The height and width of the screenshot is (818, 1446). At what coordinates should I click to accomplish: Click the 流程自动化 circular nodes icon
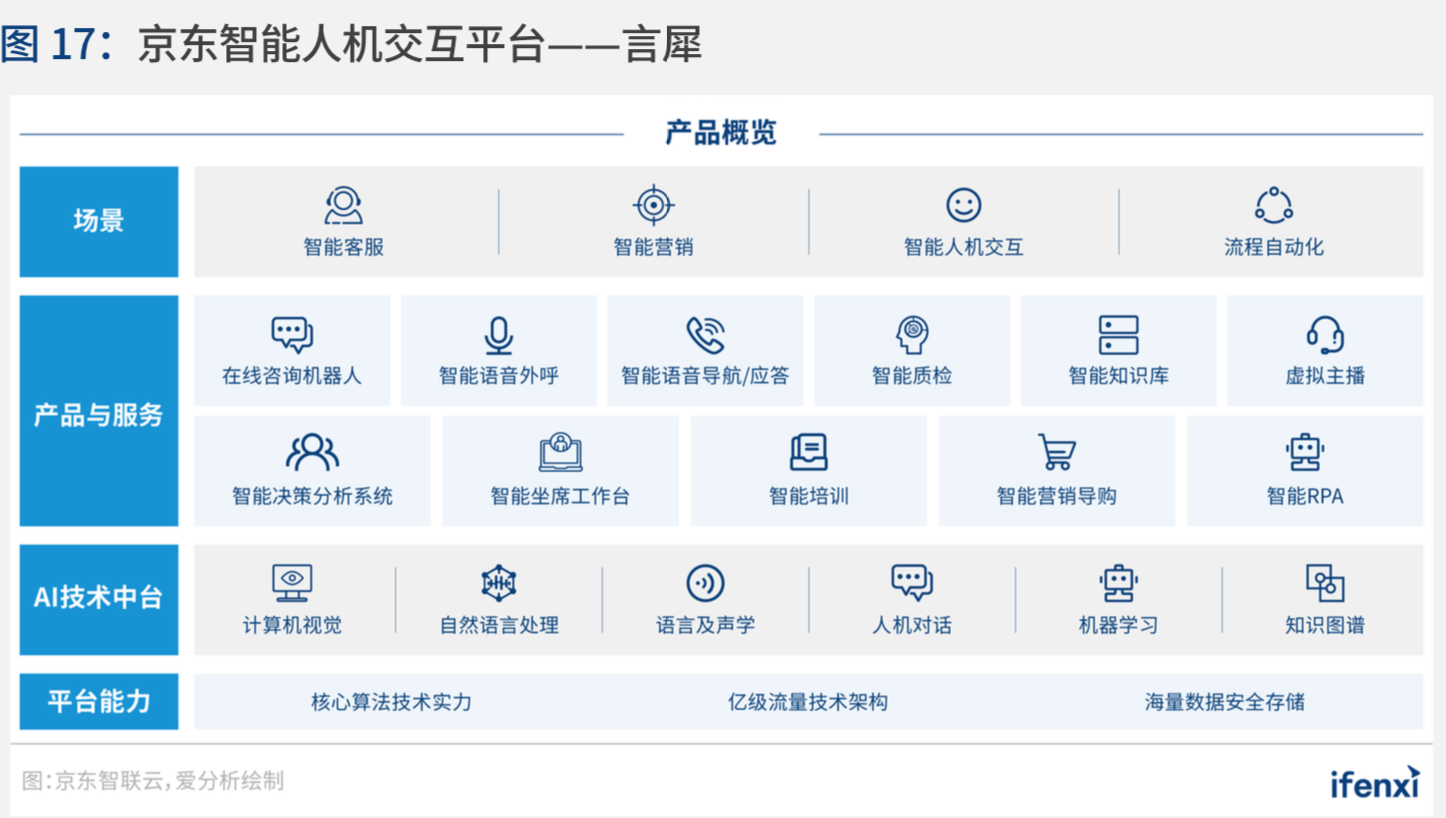tap(1273, 205)
